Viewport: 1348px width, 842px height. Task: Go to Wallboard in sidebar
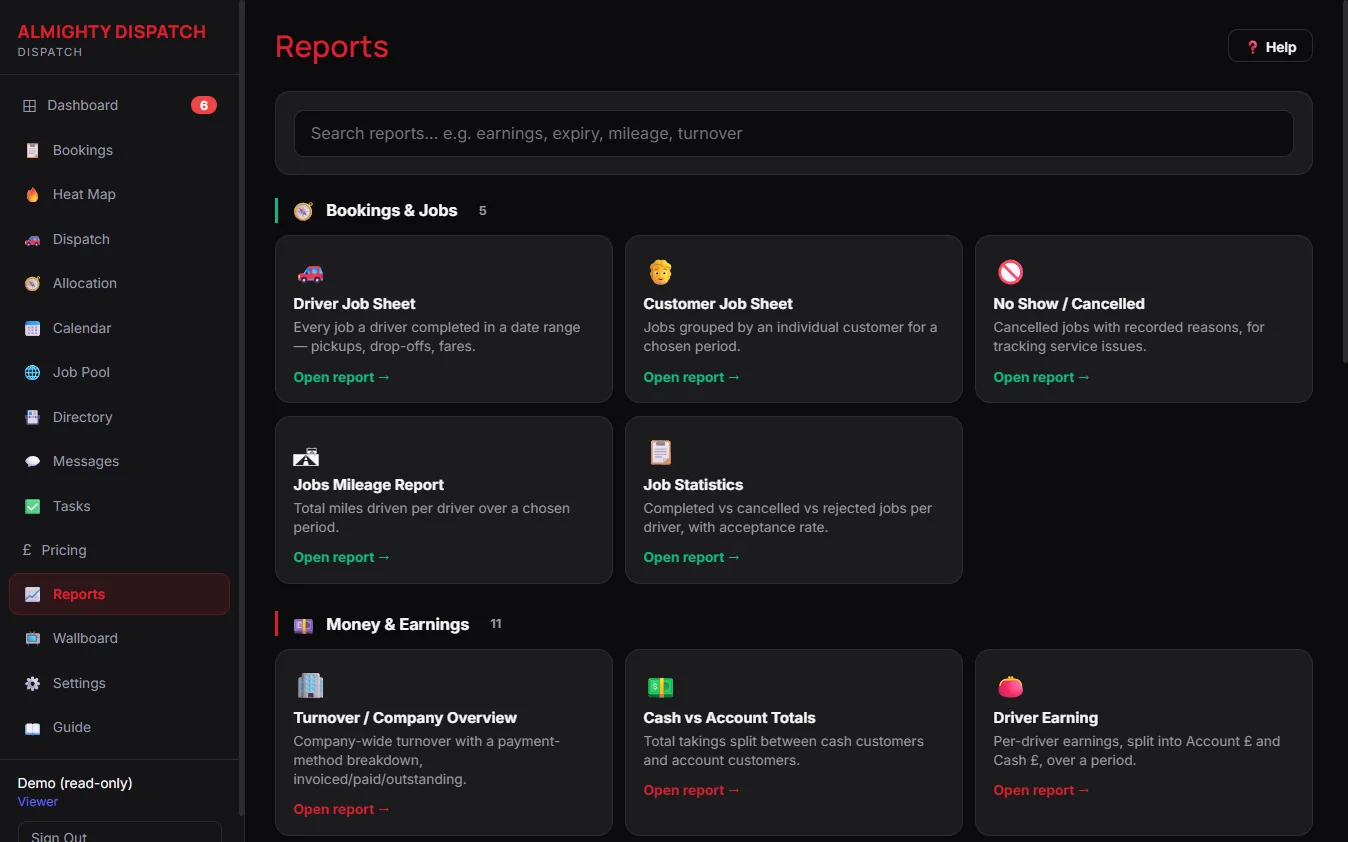[x=119, y=638]
